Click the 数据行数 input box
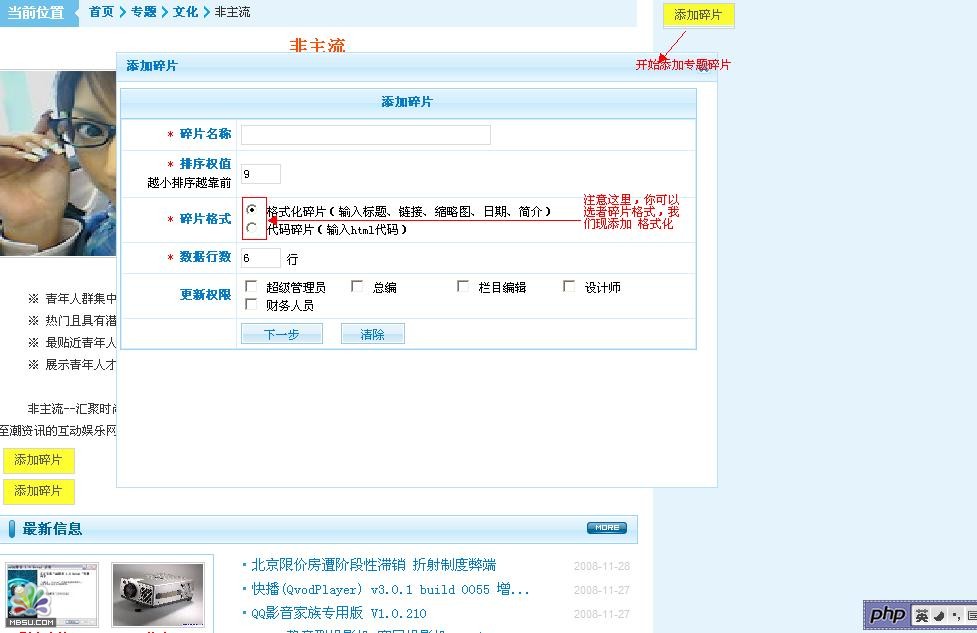Image resolution: width=977 pixels, height=633 pixels. pyautogui.click(x=260, y=258)
